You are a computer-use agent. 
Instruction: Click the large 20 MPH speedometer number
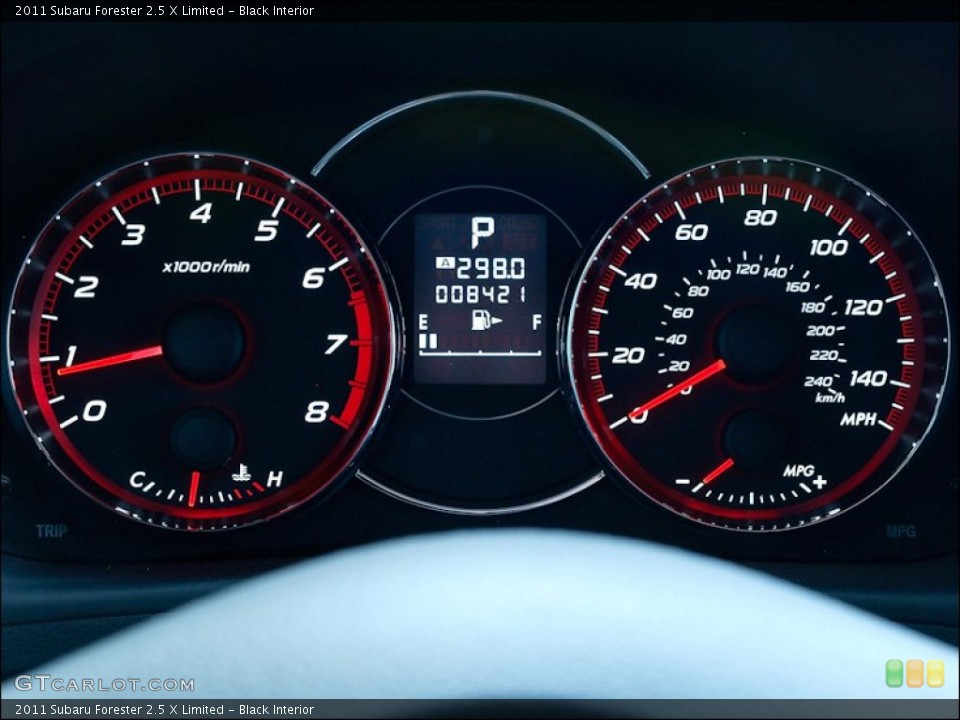[628, 355]
